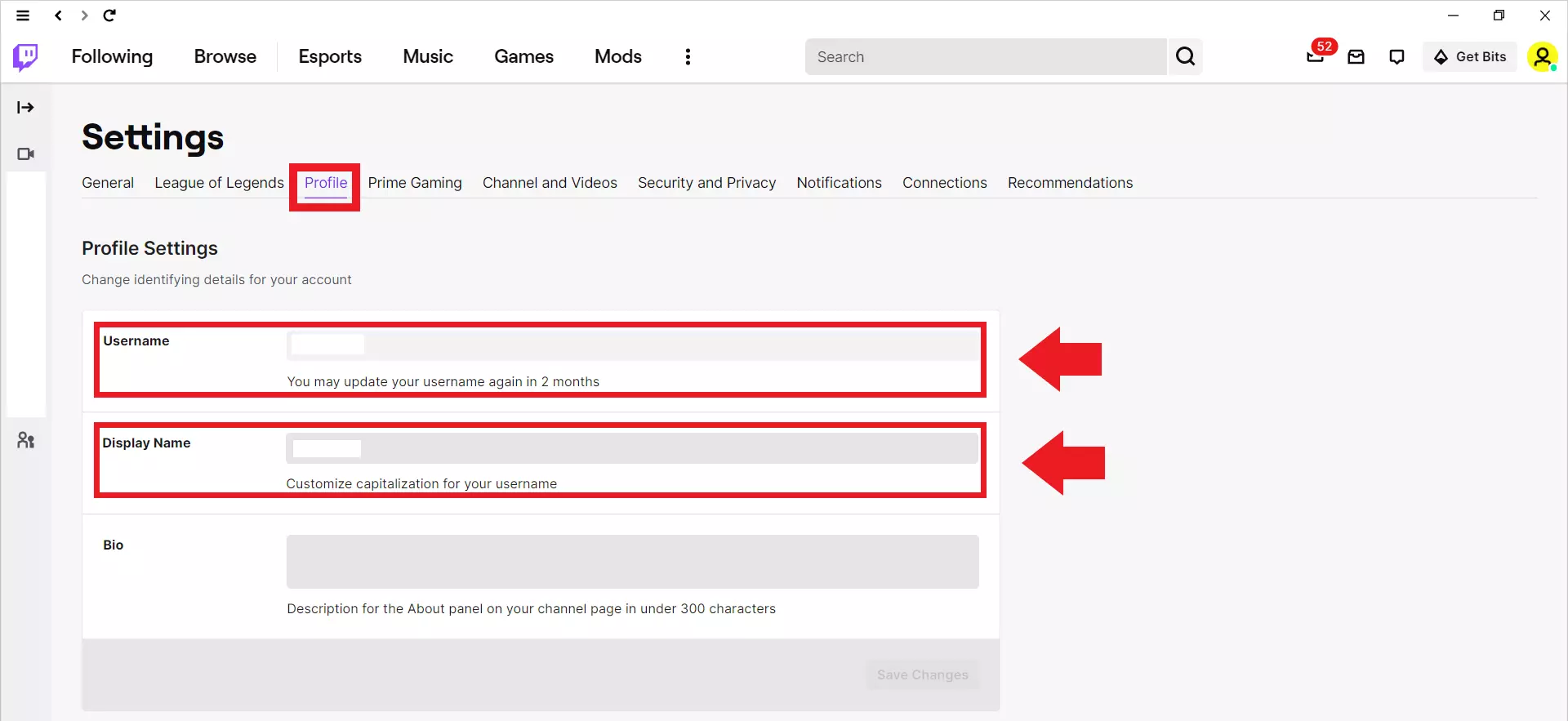Minimize the Twitch window

(1453, 16)
